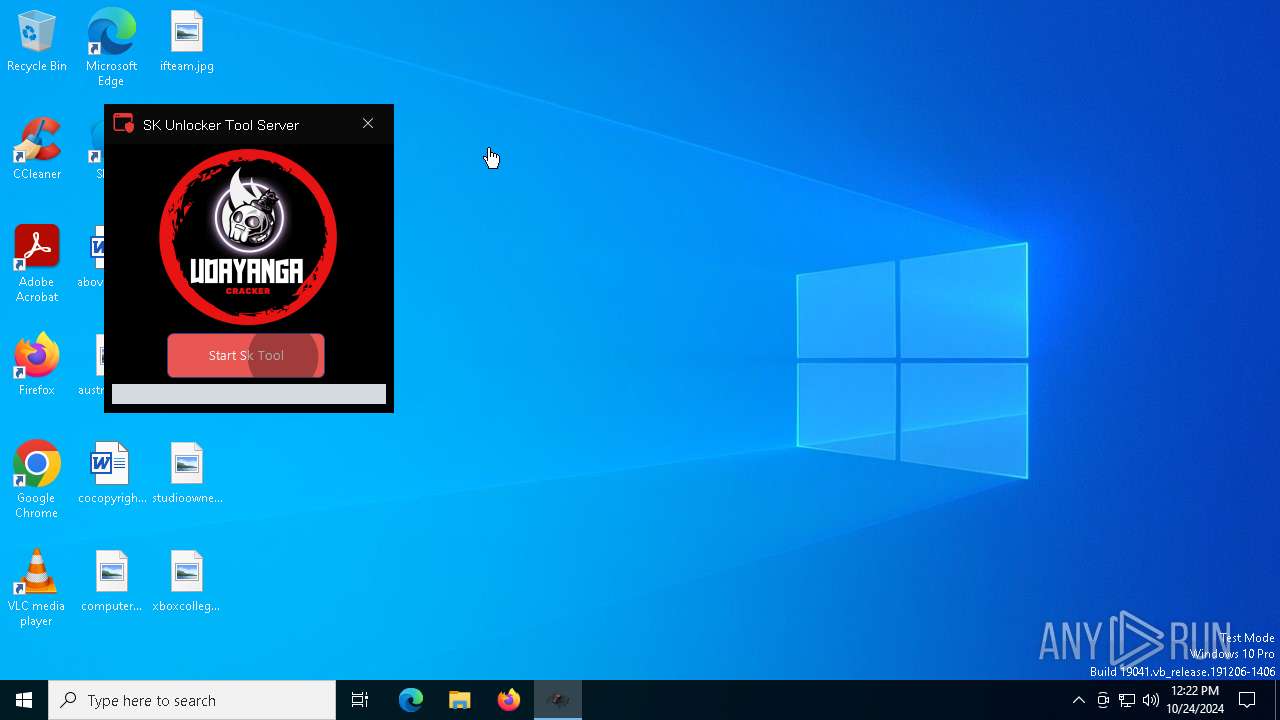Open the VLC media player shortcut
Screen dimensions: 1280x720
[37, 588]
